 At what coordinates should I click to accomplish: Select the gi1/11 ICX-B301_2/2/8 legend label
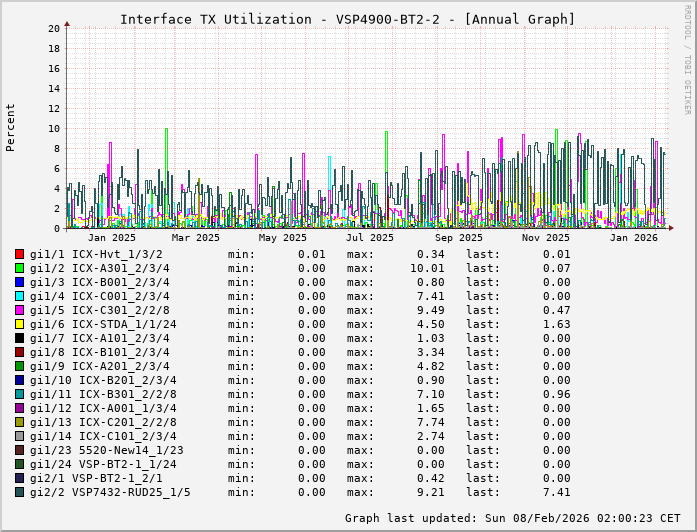pos(103,394)
